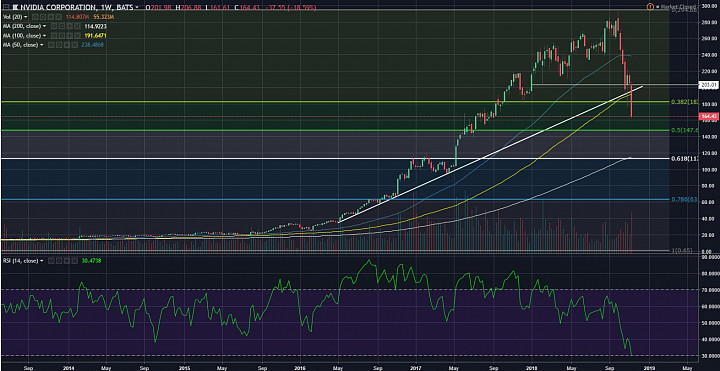Click the current price tag 164.43 on axis
The width and height of the screenshot is (720, 371).
[x=709, y=117]
